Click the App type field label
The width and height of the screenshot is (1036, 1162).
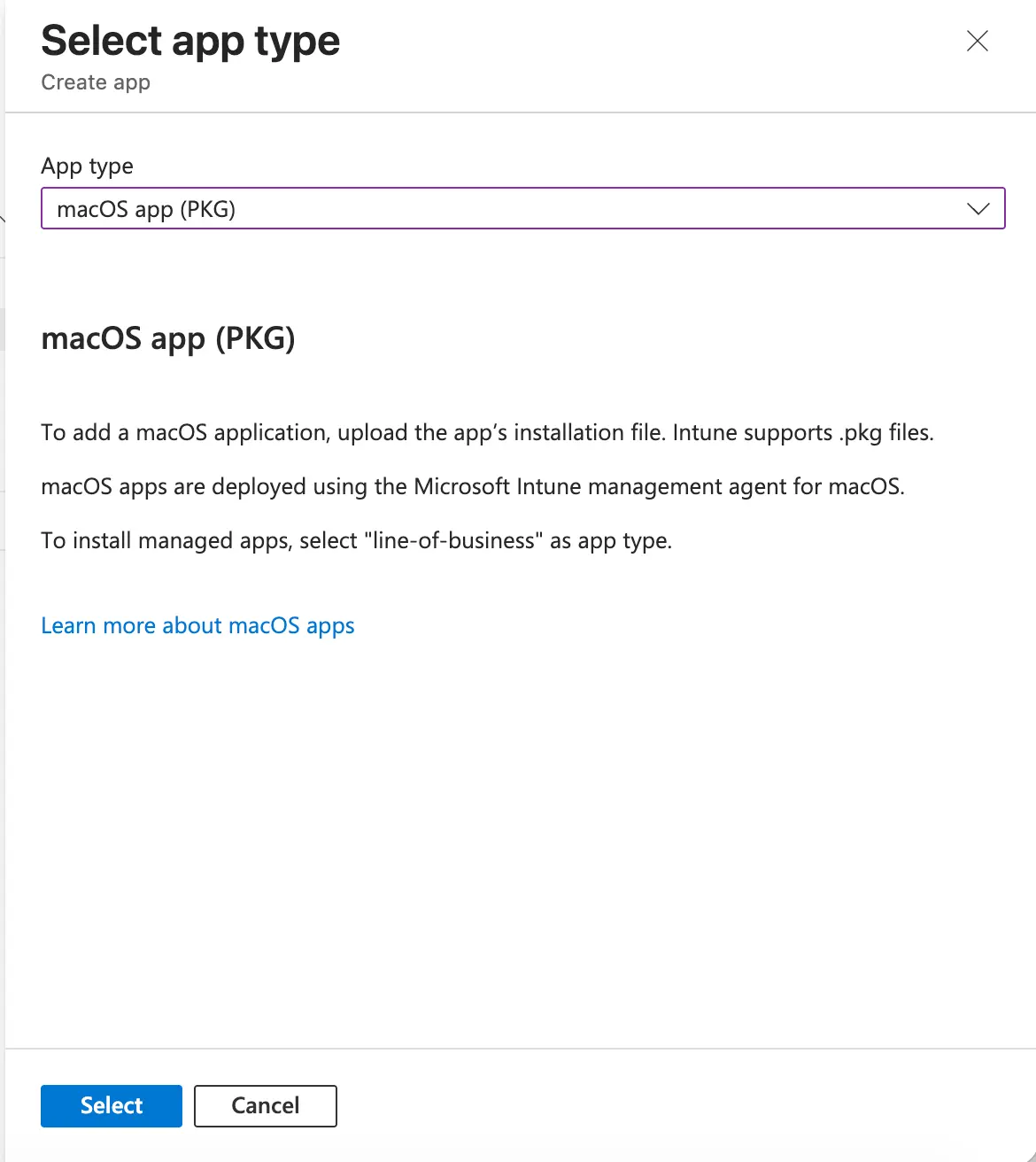click(87, 166)
